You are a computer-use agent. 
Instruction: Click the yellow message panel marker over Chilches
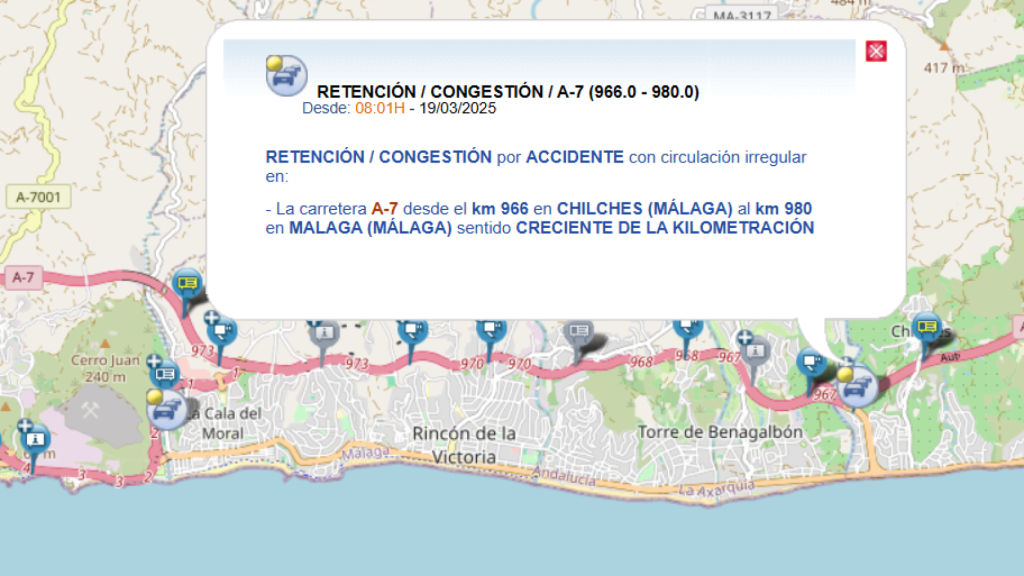pos(928,327)
